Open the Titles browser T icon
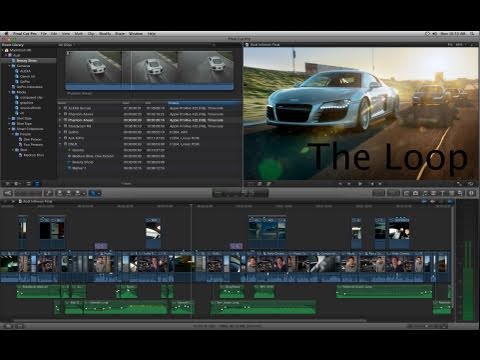 [x=443, y=193]
